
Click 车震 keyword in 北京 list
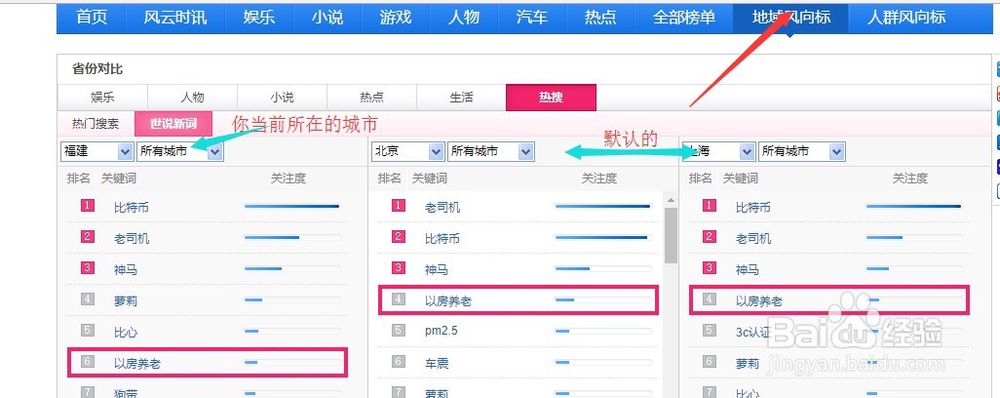[436, 364]
